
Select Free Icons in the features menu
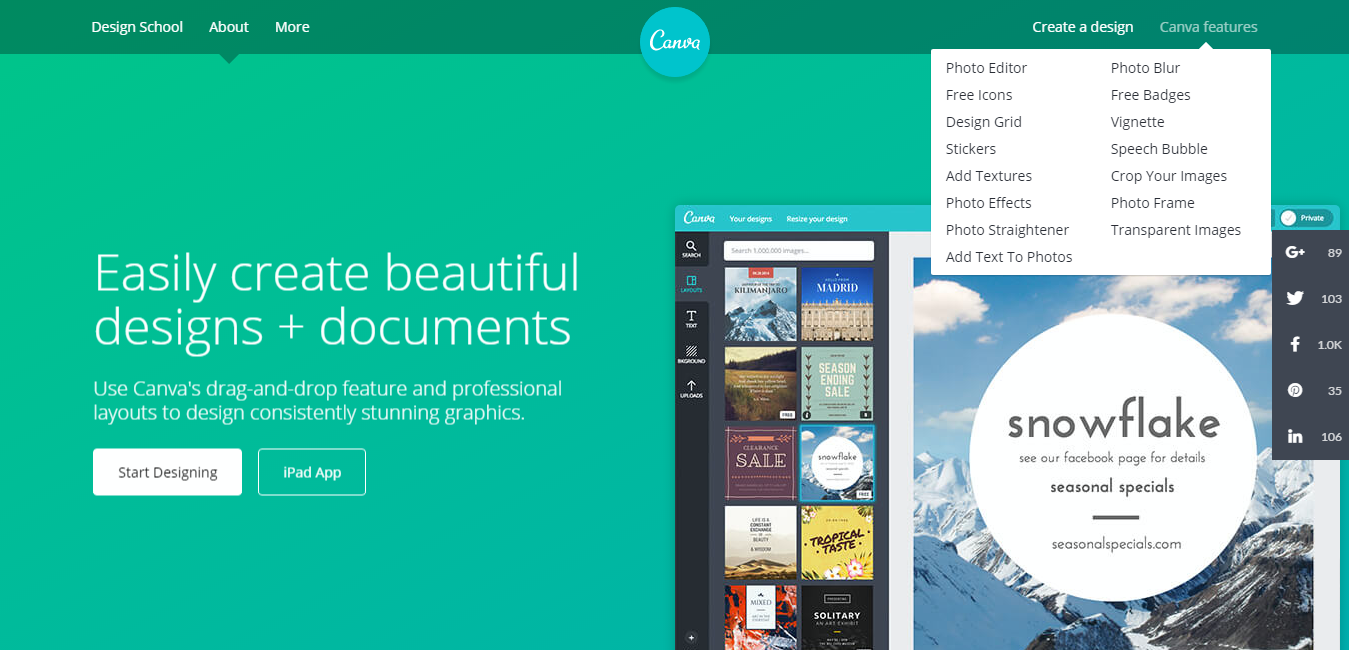point(979,95)
